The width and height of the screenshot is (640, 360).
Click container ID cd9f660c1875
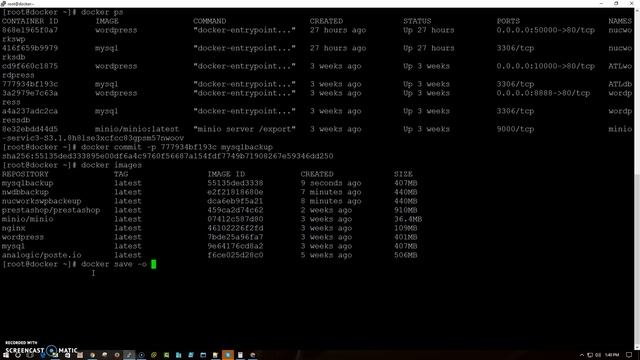[x=30, y=66]
